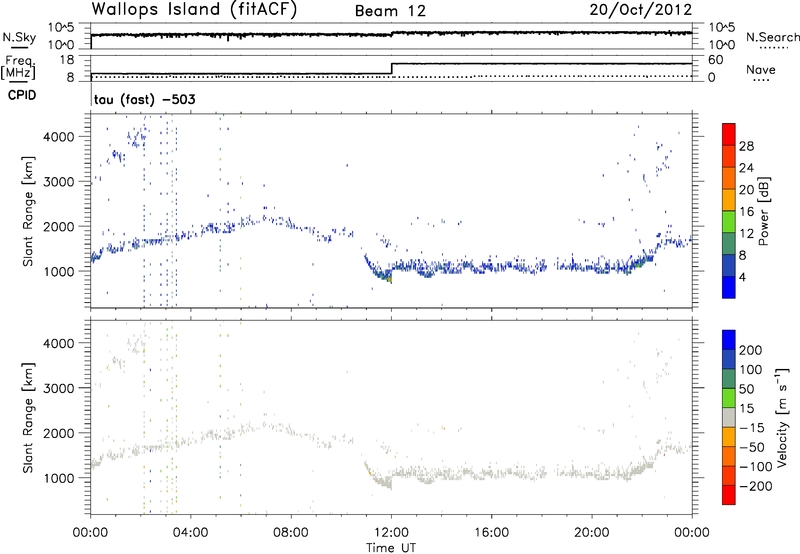Click the 'Nave' legend label
The image size is (800, 554).
761,70
